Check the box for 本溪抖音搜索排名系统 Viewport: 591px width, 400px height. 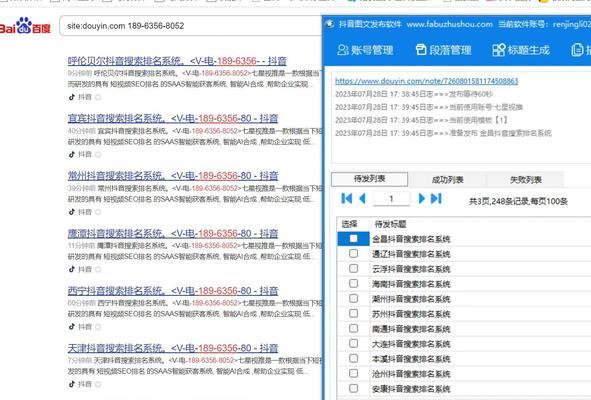tap(353, 358)
